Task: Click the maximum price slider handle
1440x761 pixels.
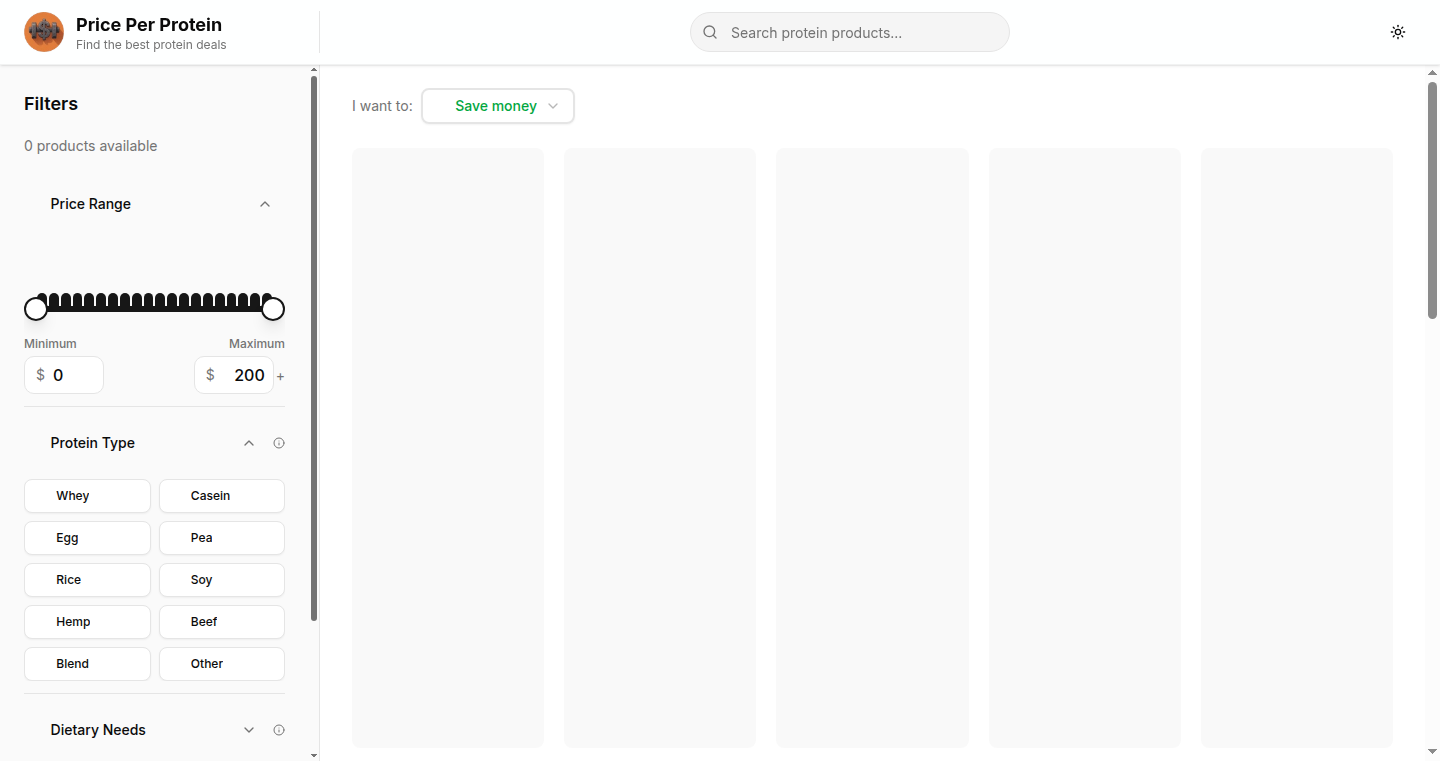Action: click(x=273, y=309)
